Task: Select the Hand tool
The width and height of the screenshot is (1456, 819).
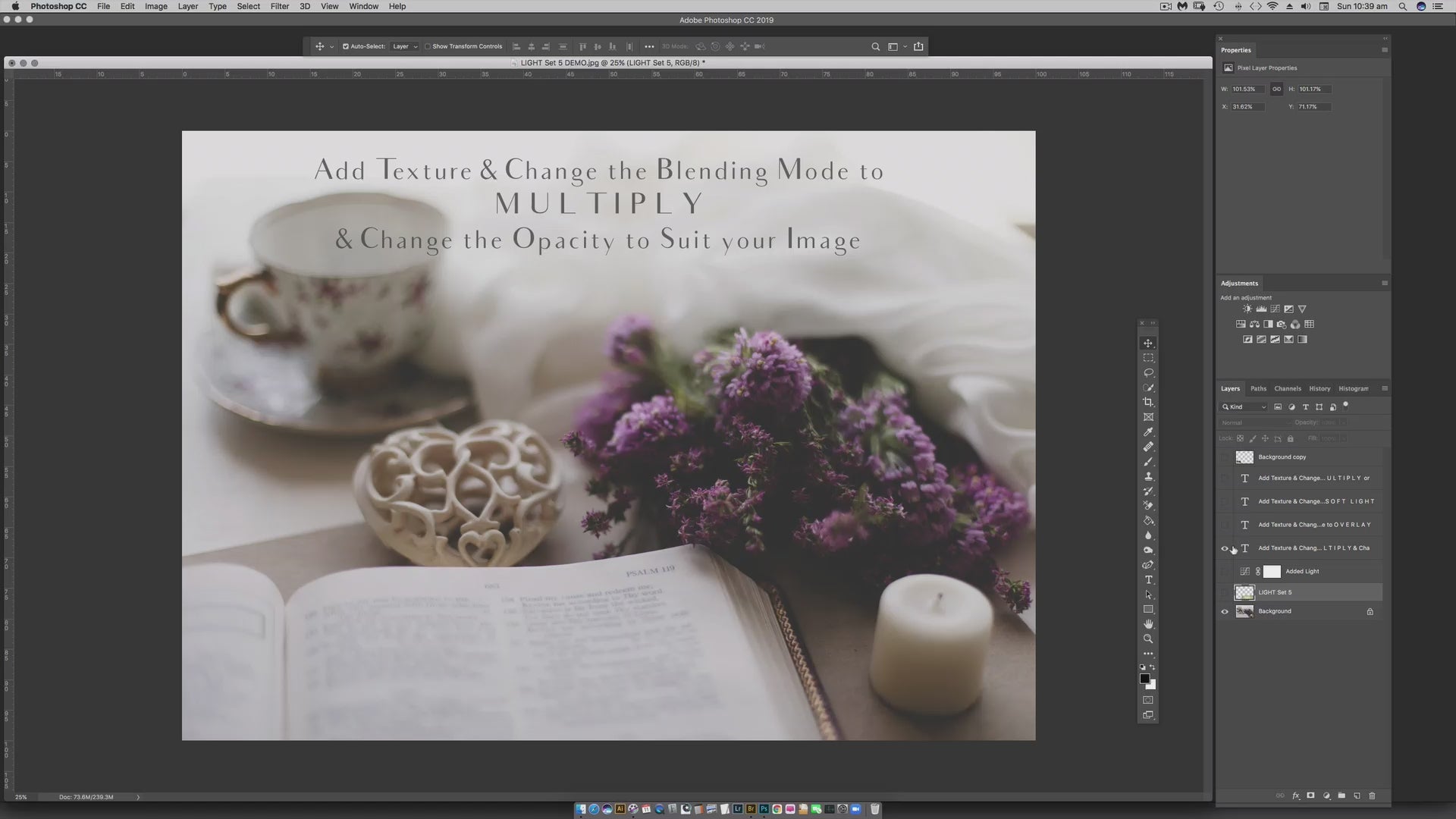Action: [x=1148, y=624]
